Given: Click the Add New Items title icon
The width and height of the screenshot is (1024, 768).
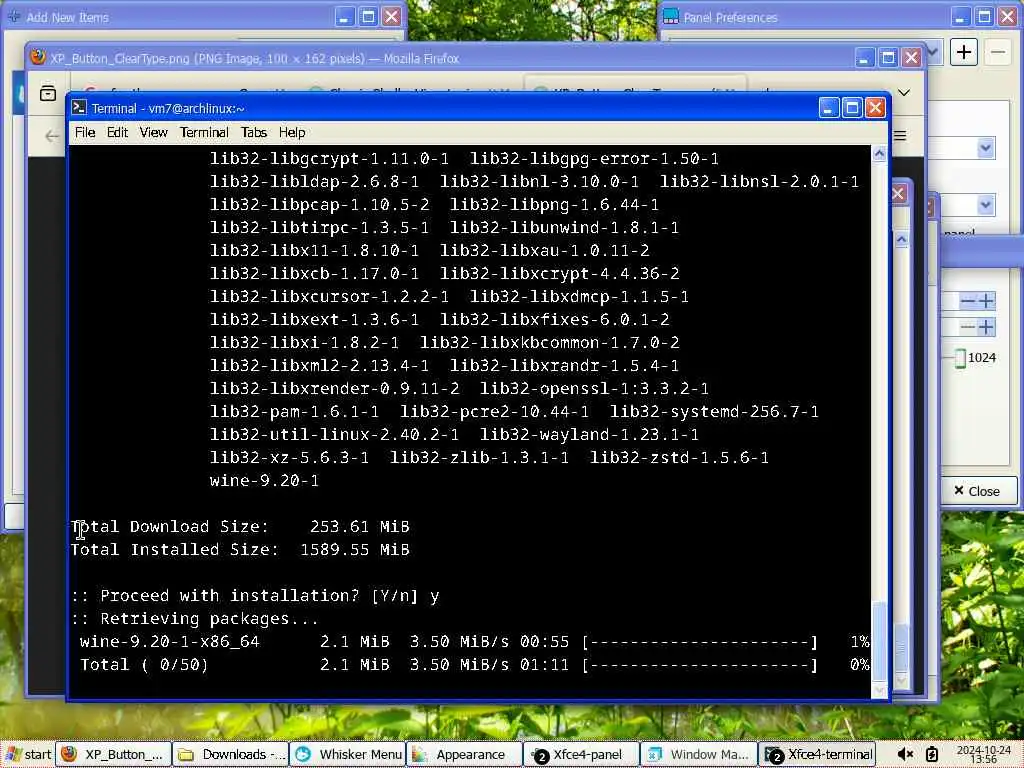Looking at the screenshot, I should pos(14,17).
